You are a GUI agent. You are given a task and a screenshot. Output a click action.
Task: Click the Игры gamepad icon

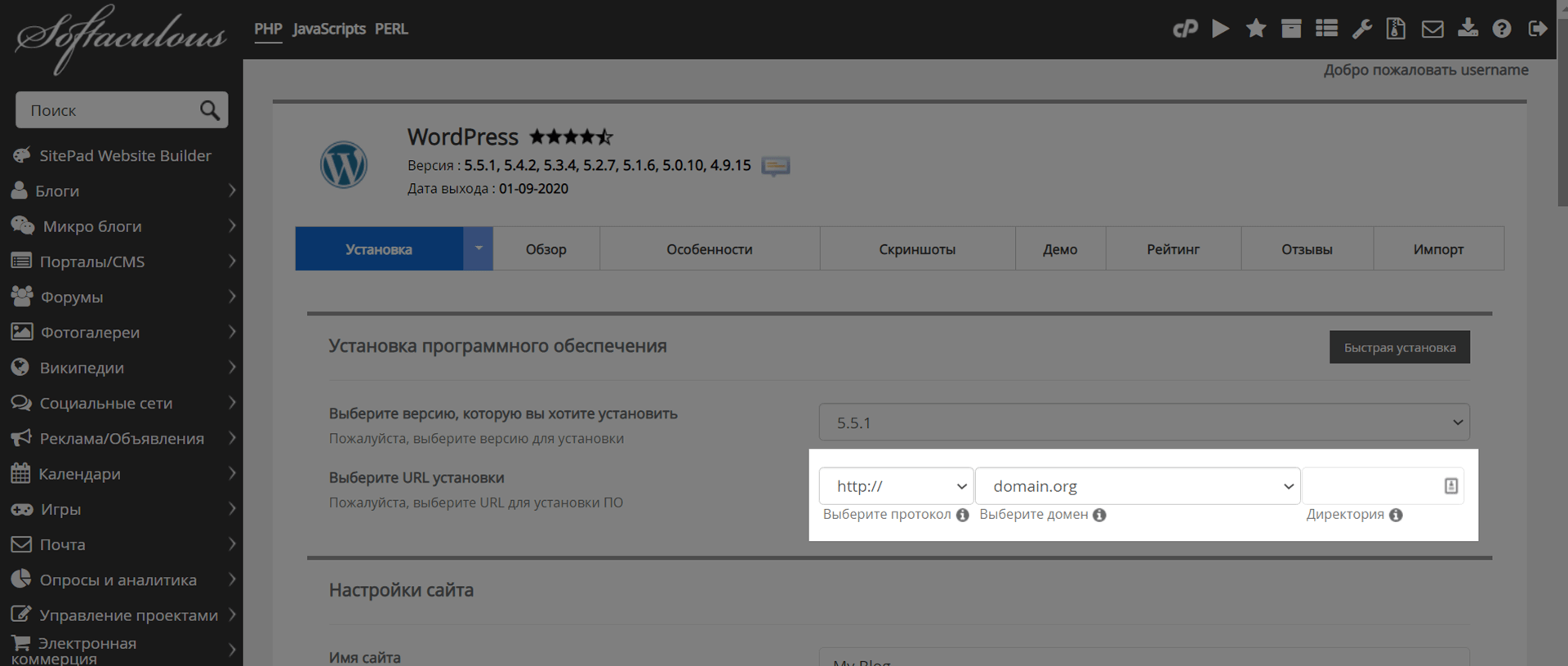click(x=22, y=509)
